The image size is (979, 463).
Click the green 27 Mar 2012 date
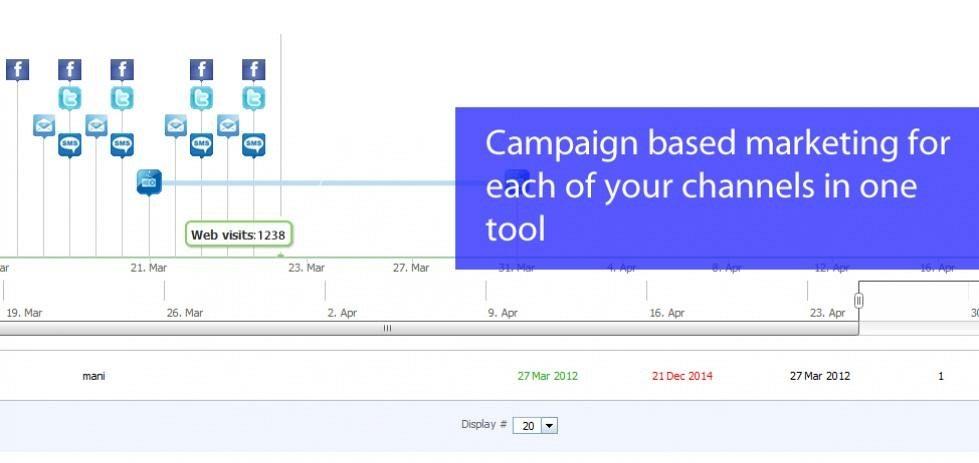click(547, 377)
